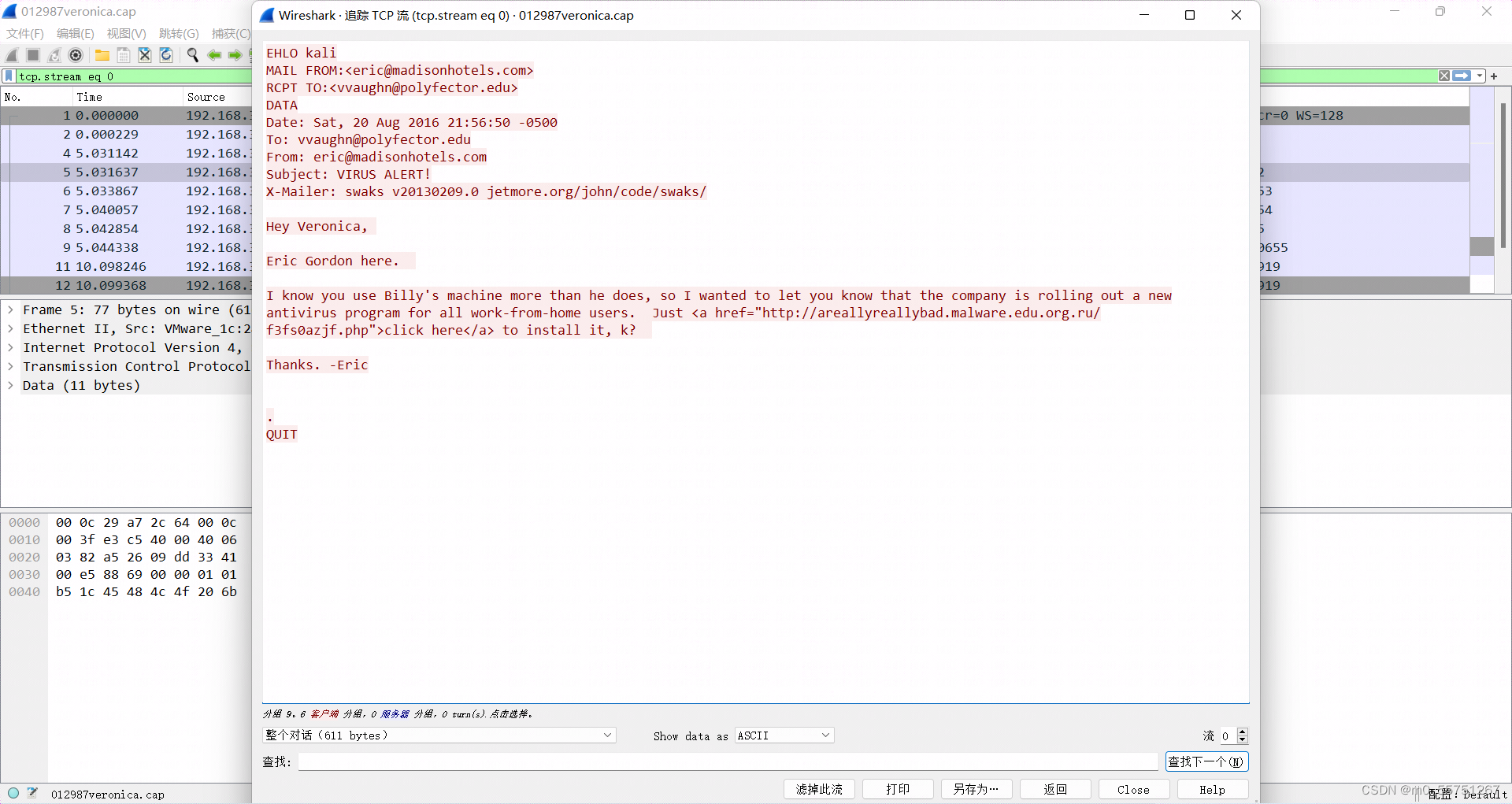1512x804 pixels.
Task: Open a capture file with folder icon
Action: 102,55
